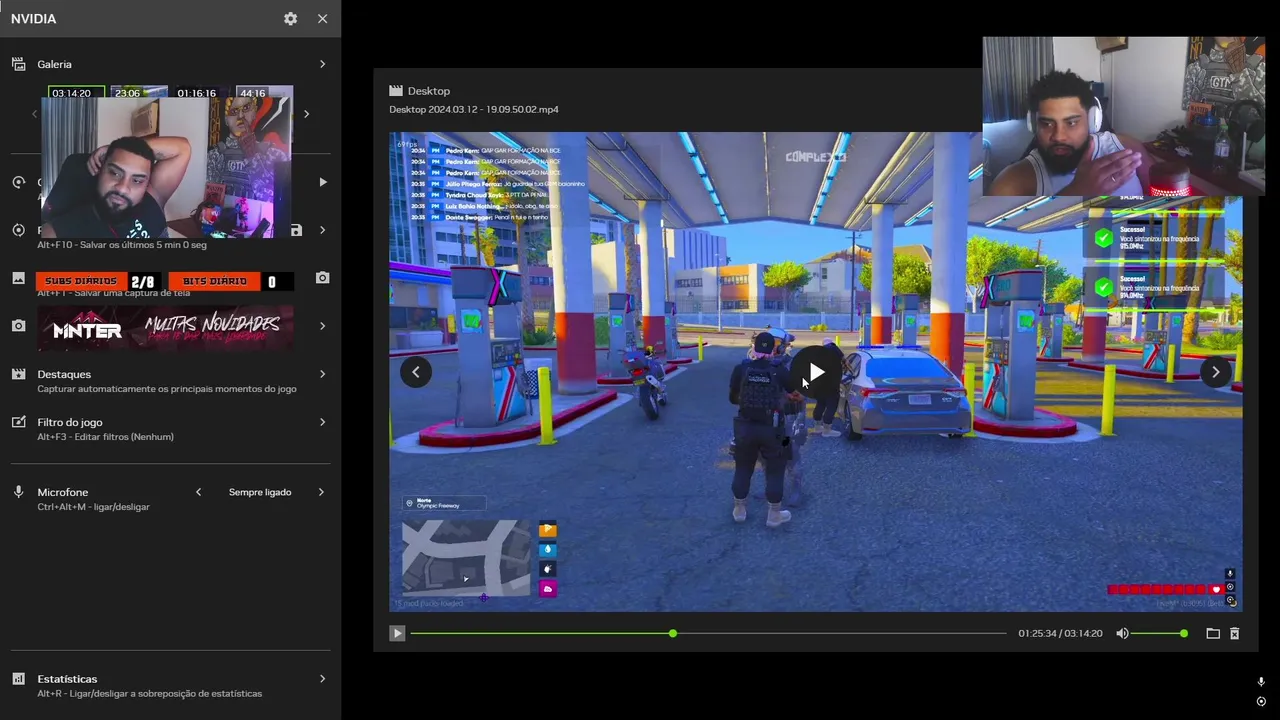Screen dimensions: 1280x720
Task: Go to previous video with left arrow
Action: 416,372
